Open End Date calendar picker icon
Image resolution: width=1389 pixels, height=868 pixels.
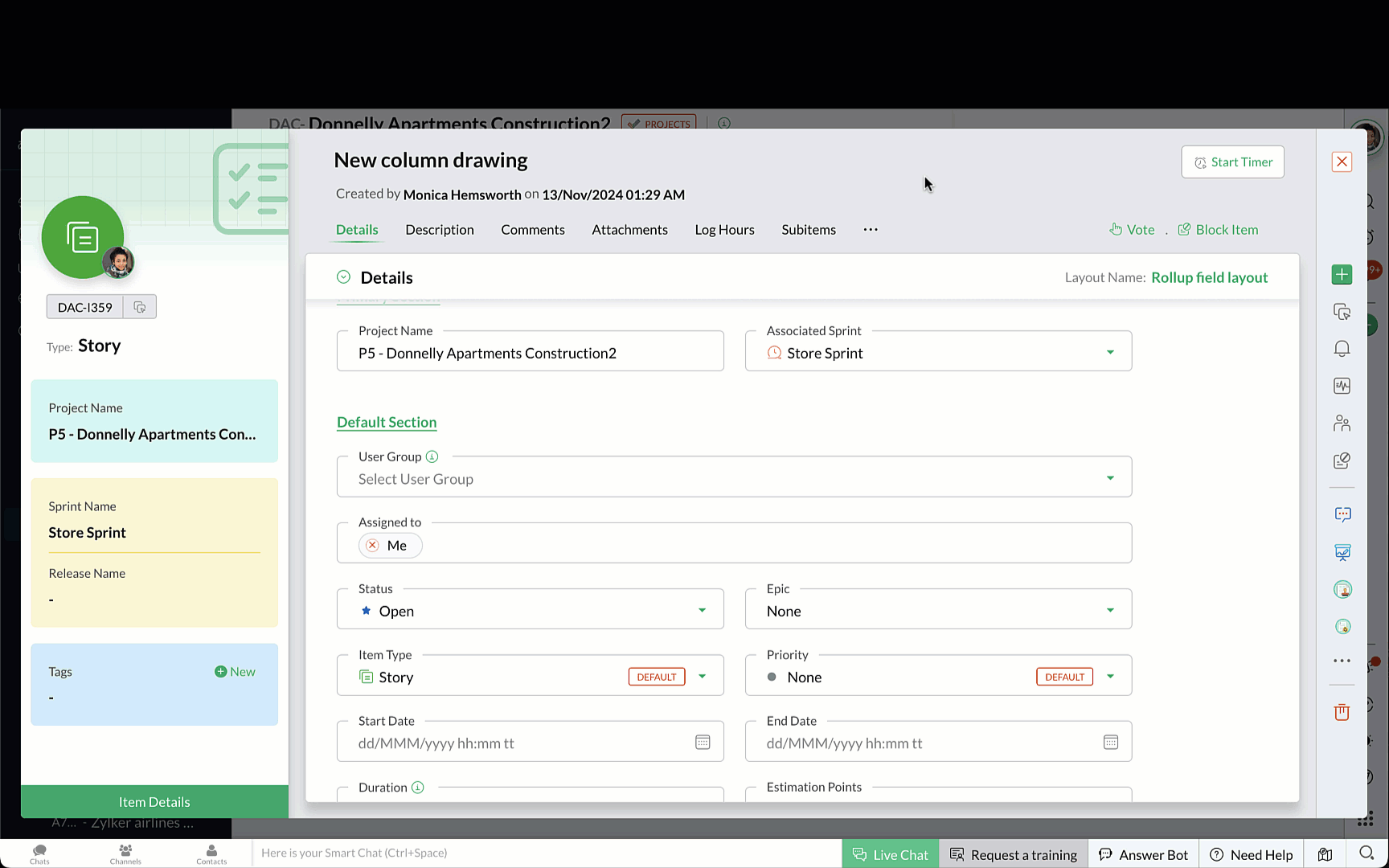pyautogui.click(x=1111, y=743)
